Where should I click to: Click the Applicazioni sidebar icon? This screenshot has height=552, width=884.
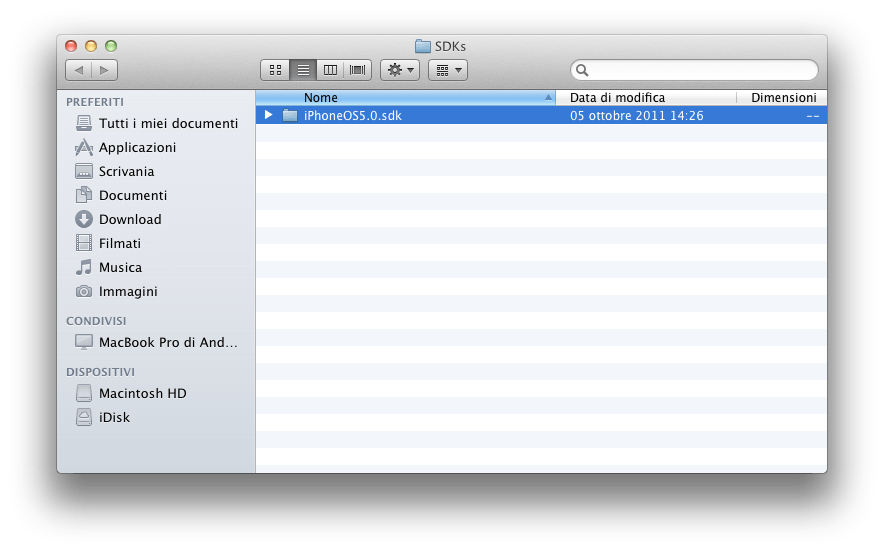point(83,147)
